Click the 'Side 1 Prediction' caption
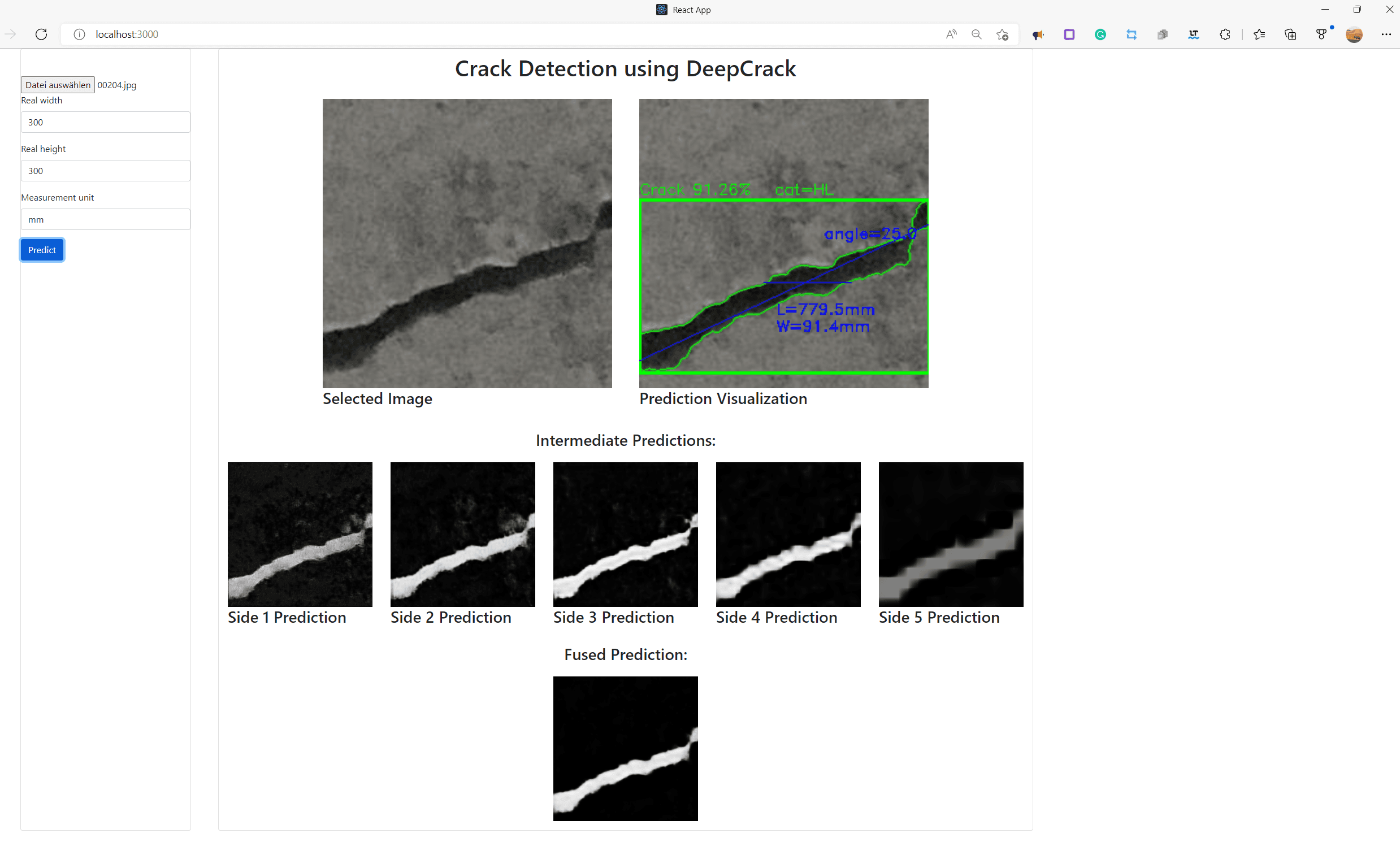This screenshot has height=842, width=1400. (287, 617)
